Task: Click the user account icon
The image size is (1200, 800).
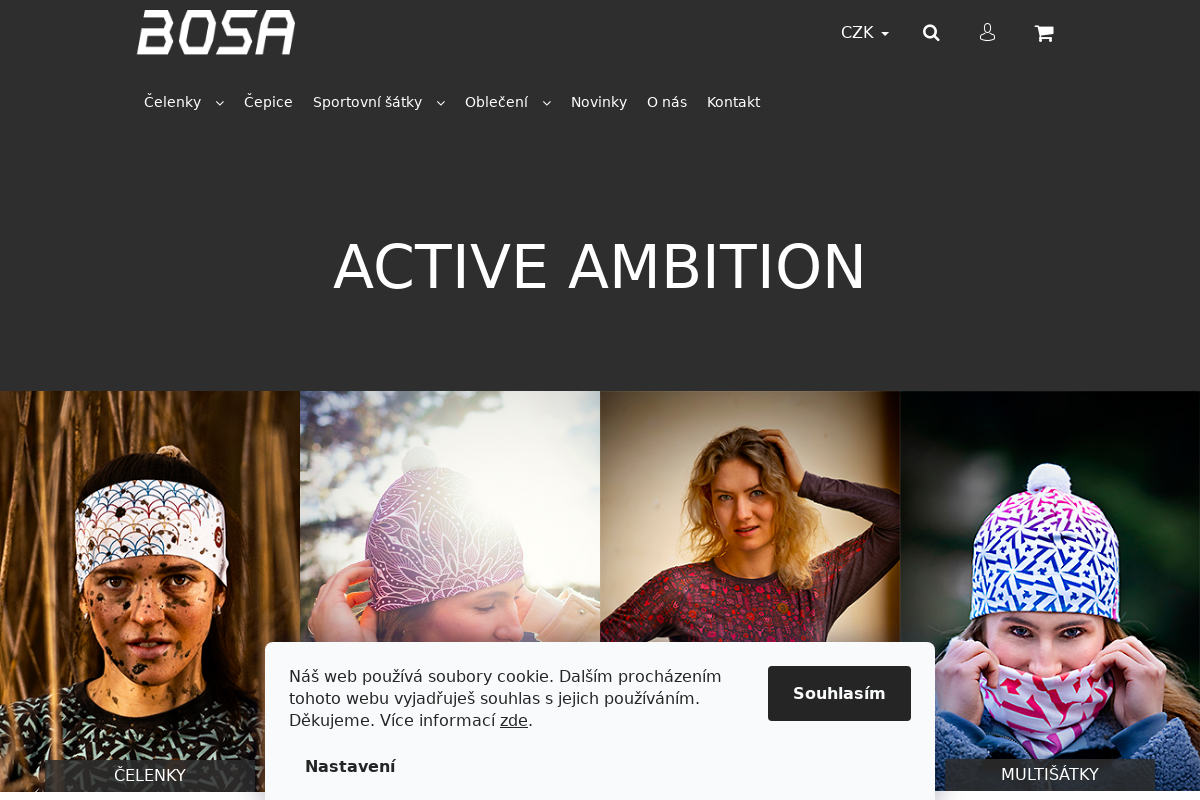Action: (x=987, y=33)
